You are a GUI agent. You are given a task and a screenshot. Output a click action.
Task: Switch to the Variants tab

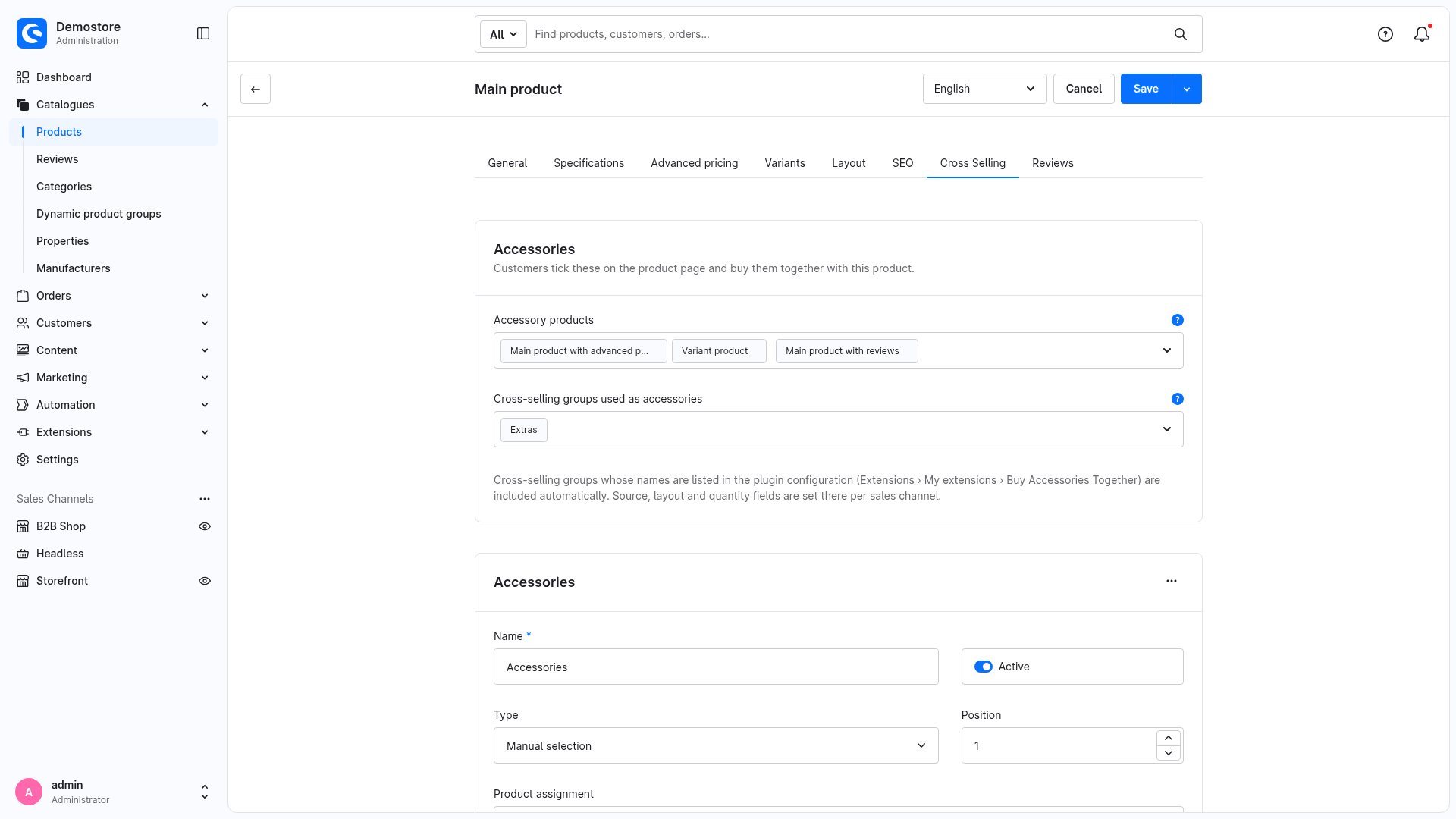pyautogui.click(x=785, y=163)
